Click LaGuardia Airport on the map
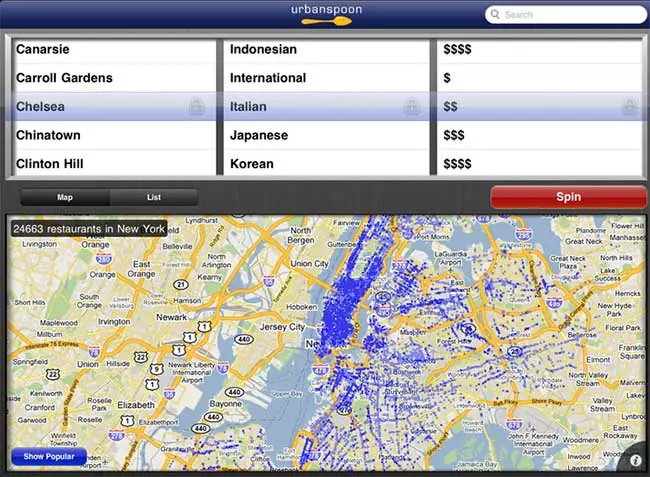This screenshot has height=477, width=650. pos(451,258)
